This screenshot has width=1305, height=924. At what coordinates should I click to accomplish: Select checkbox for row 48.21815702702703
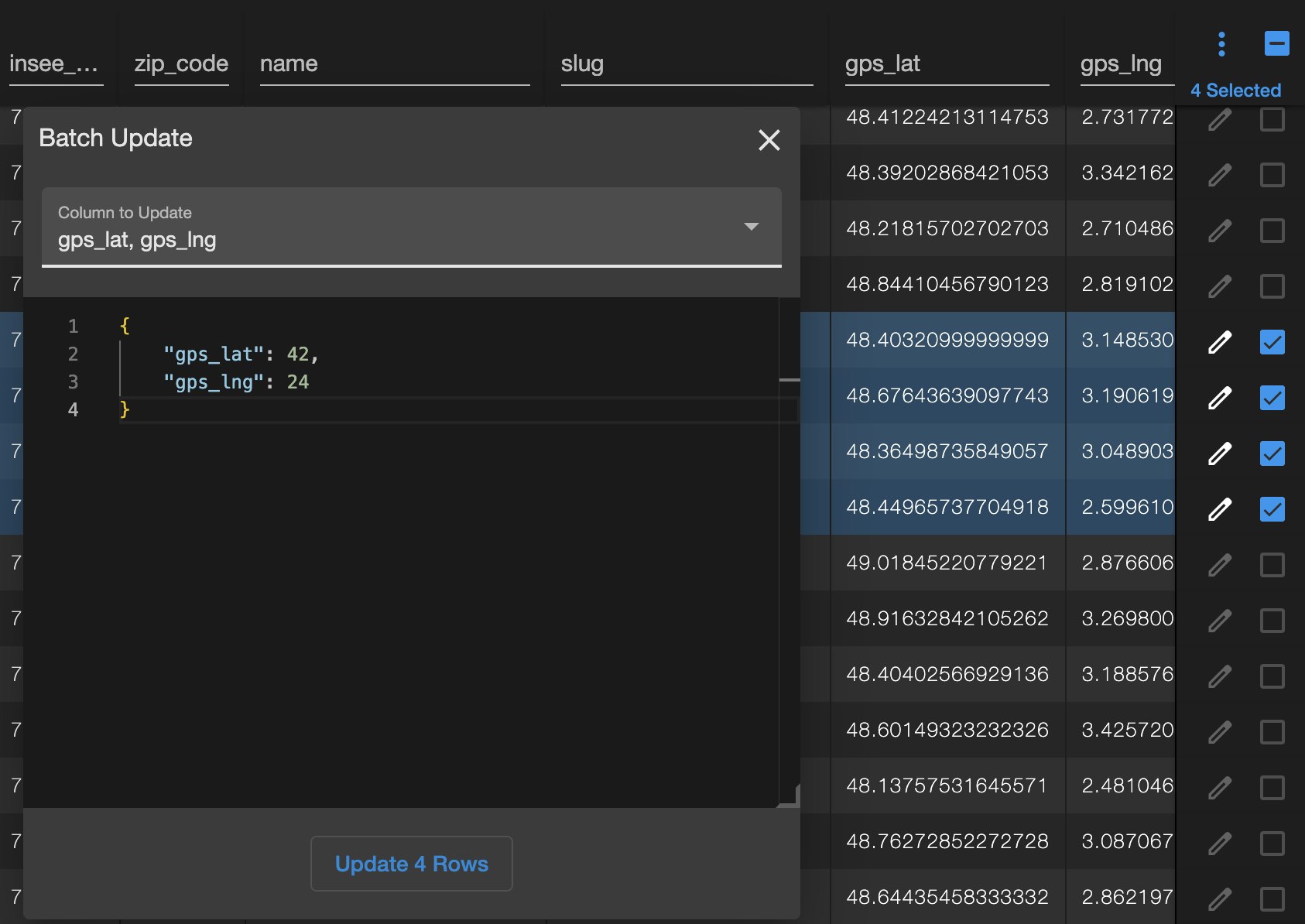1272,231
